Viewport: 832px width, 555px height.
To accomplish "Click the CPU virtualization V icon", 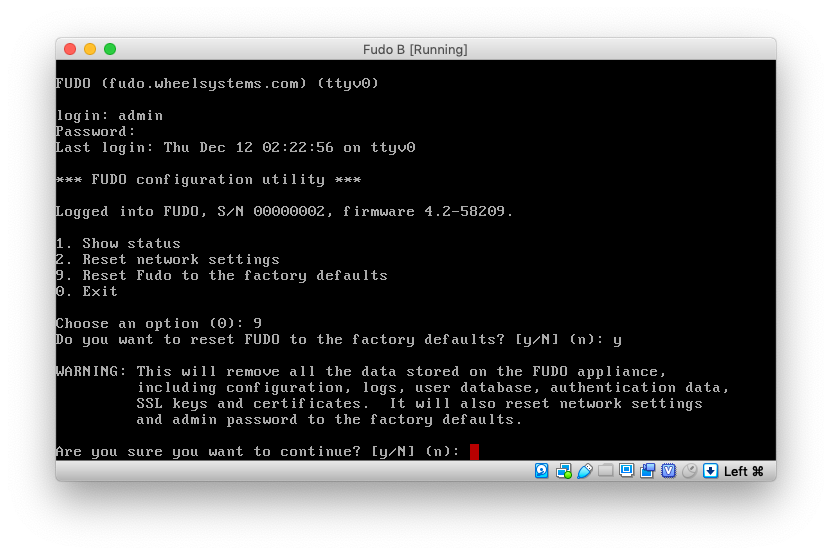I will (x=668, y=471).
